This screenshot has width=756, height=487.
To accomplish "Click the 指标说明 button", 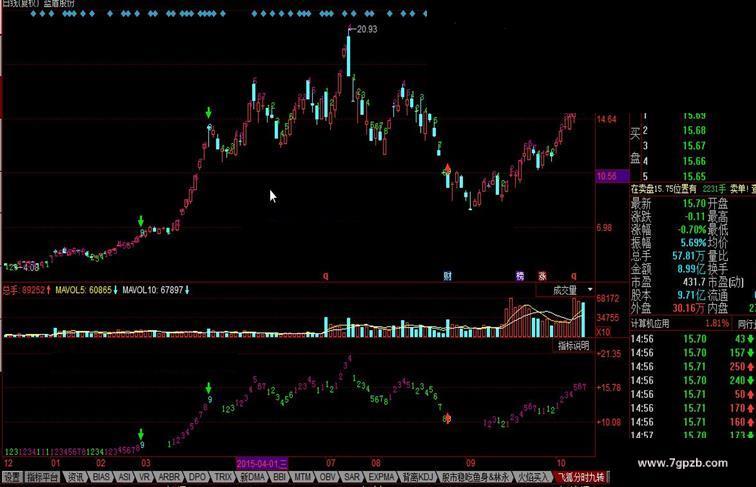I will click(x=573, y=345).
